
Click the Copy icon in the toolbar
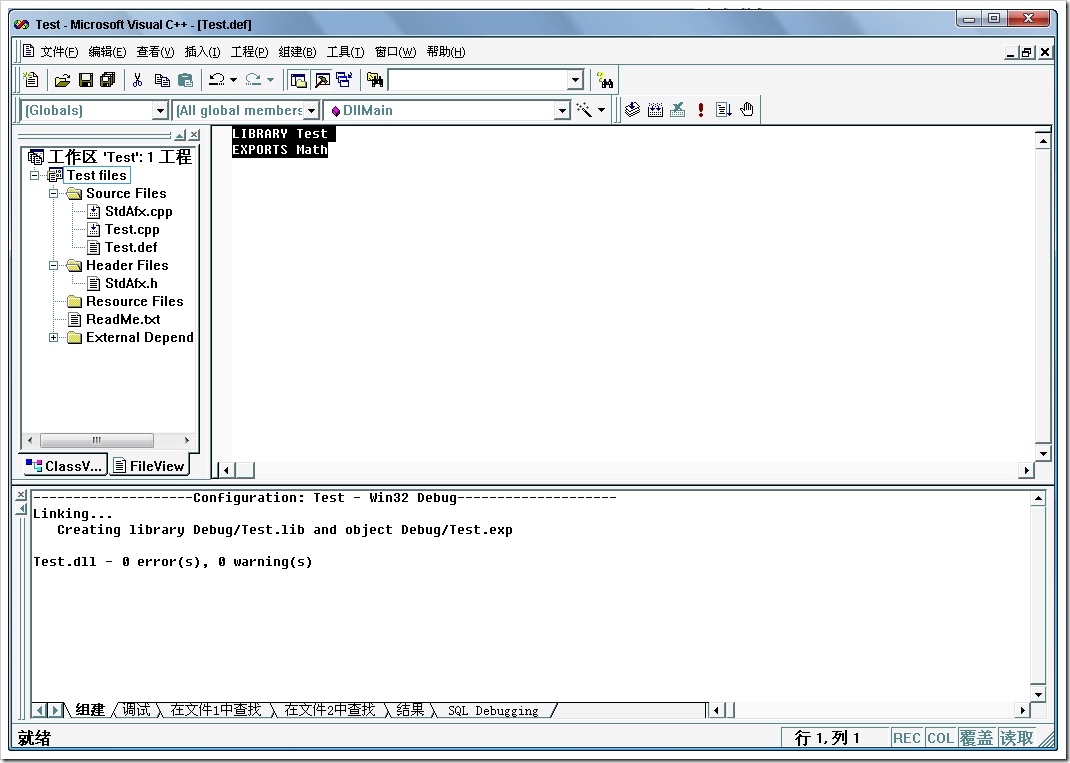click(162, 80)
